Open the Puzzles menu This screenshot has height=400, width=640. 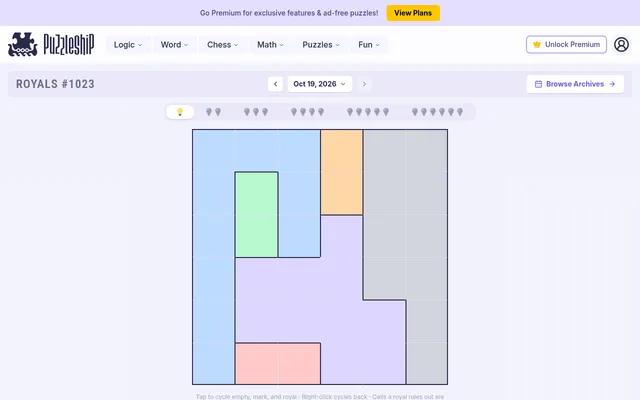[x=321, y=44]
